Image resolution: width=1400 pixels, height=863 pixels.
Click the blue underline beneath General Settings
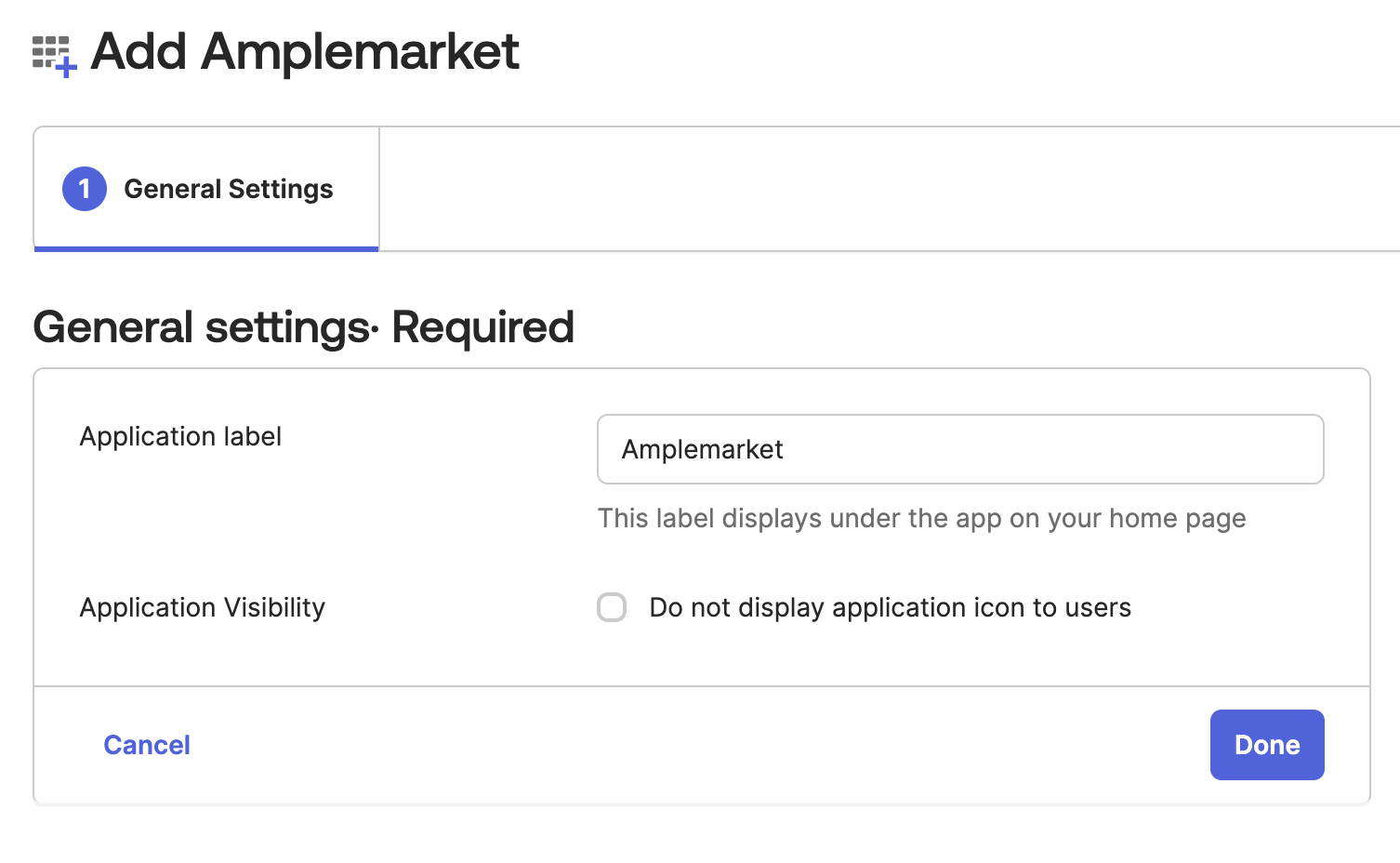point(206,248)
